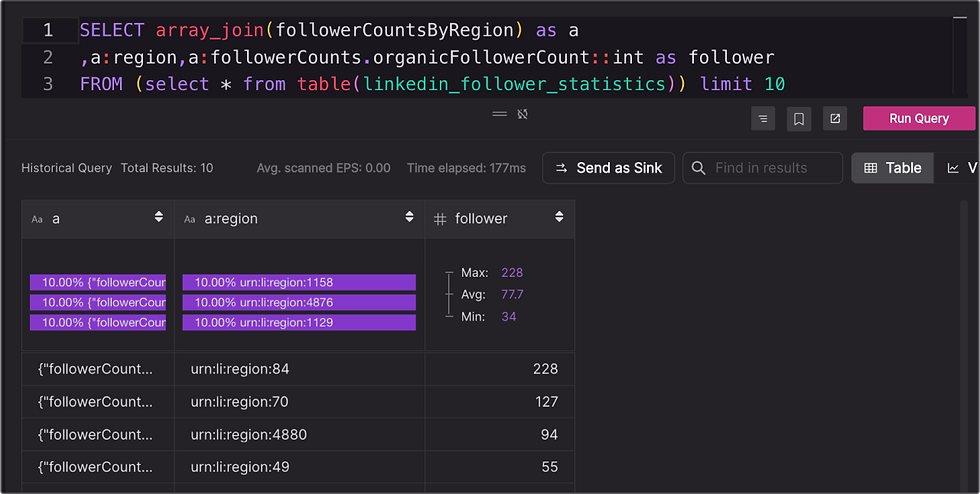Viewport: 980px width, 494px height.
Task: Click the search magnifier icon
Action: click(x=699, y=168)
